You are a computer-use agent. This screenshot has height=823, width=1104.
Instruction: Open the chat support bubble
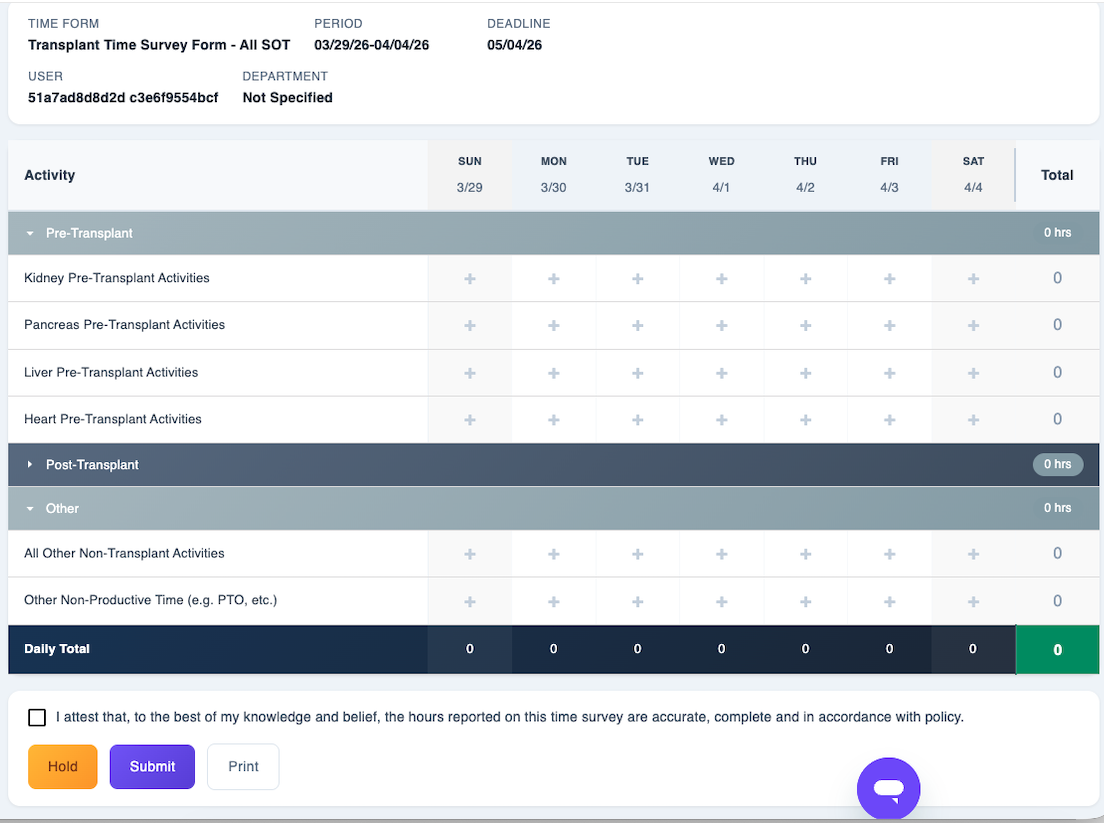[889, 789]
